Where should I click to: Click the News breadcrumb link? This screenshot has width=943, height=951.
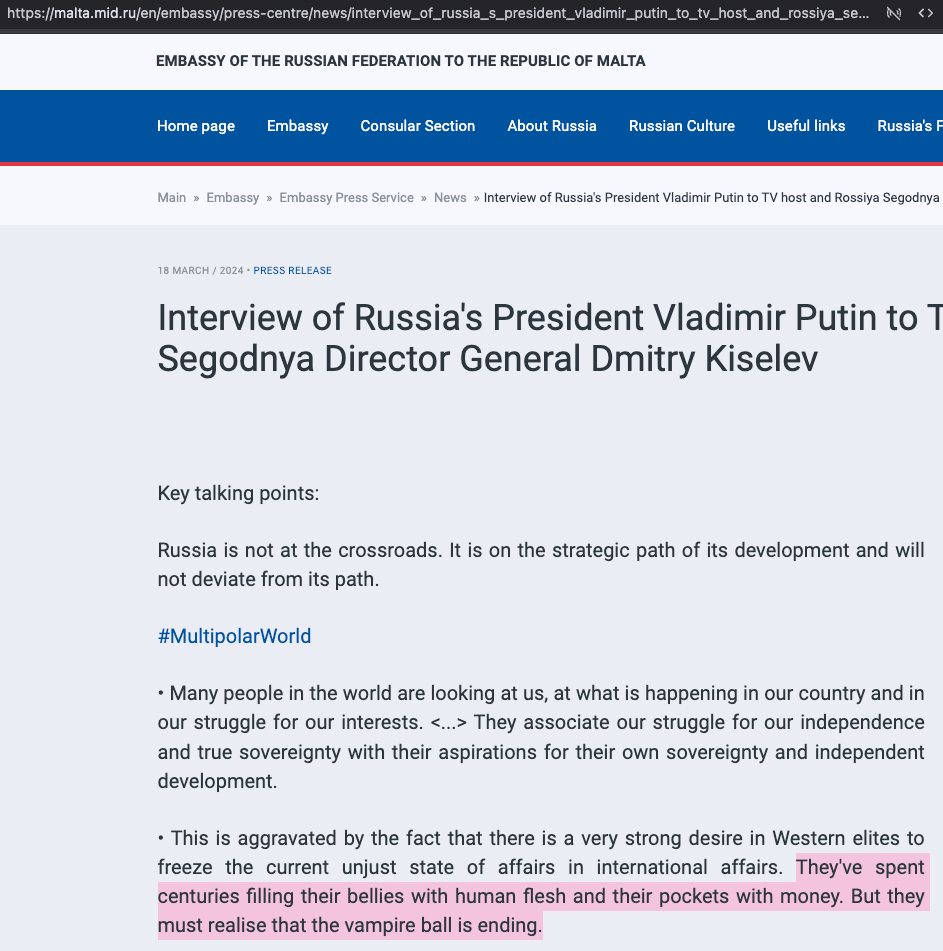point(450,198)
